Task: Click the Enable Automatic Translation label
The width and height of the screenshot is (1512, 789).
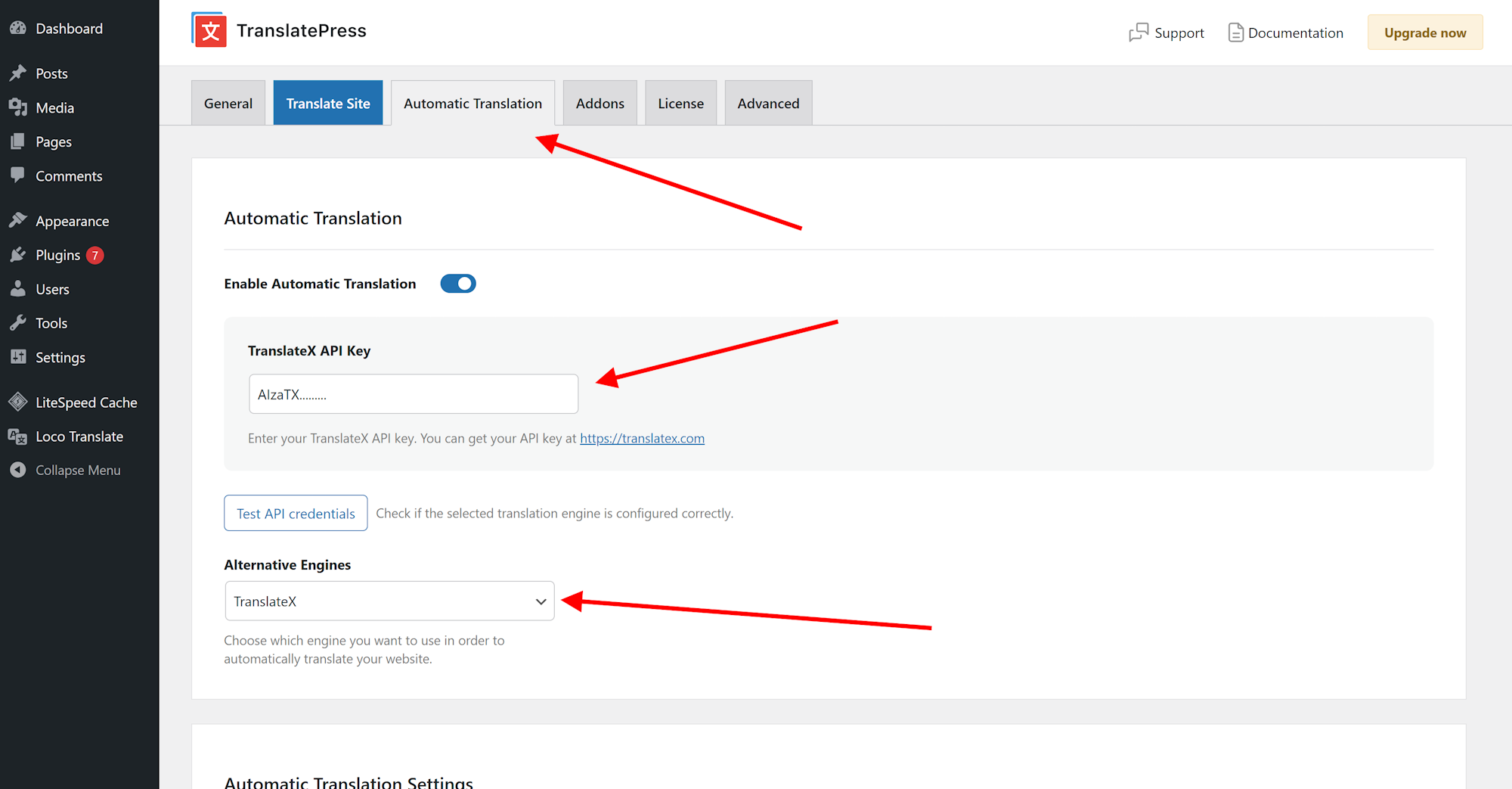Action: tap(320, 284)
